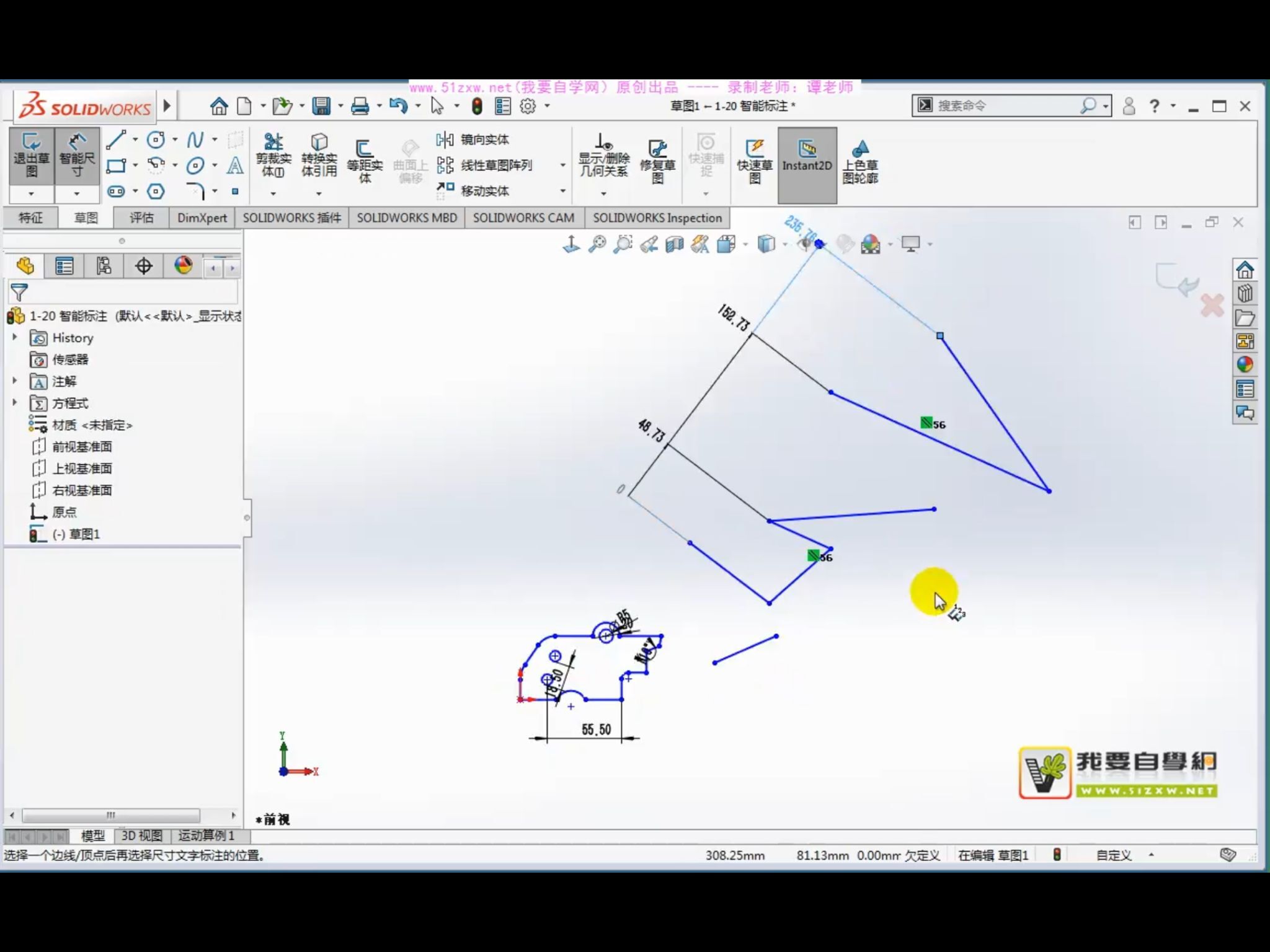Click the Undo icon
This screenshot has height=952, width=1270.
(x=398, y=106)
